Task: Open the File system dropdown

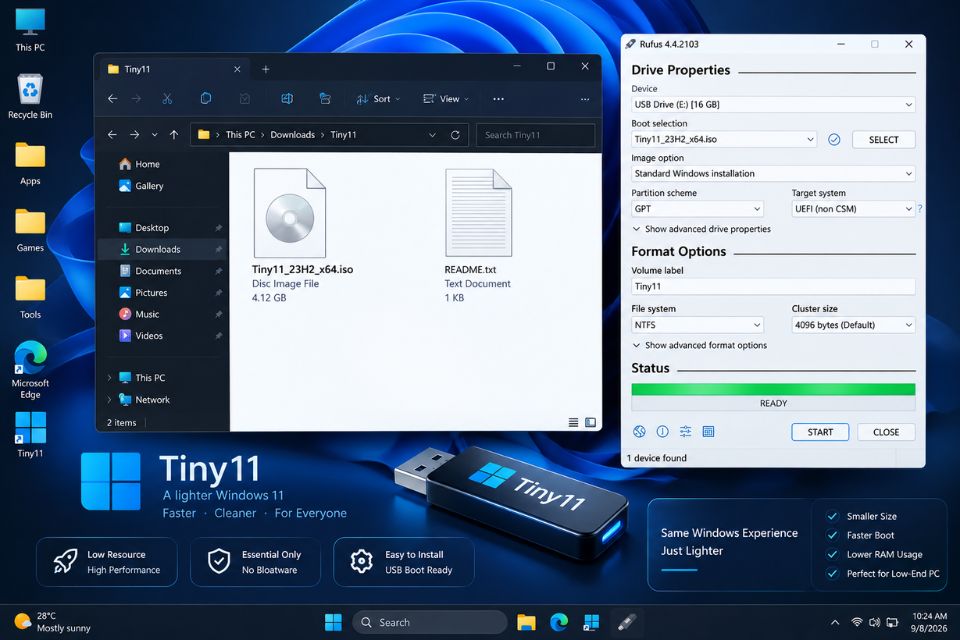Action: (697, 325)
